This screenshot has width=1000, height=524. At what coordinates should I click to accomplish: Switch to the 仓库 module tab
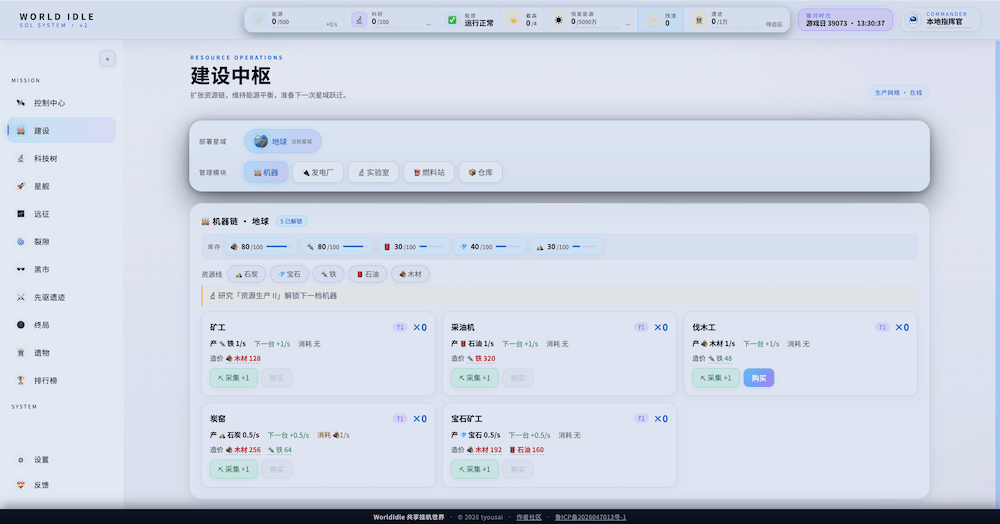[x=480, y=172]
